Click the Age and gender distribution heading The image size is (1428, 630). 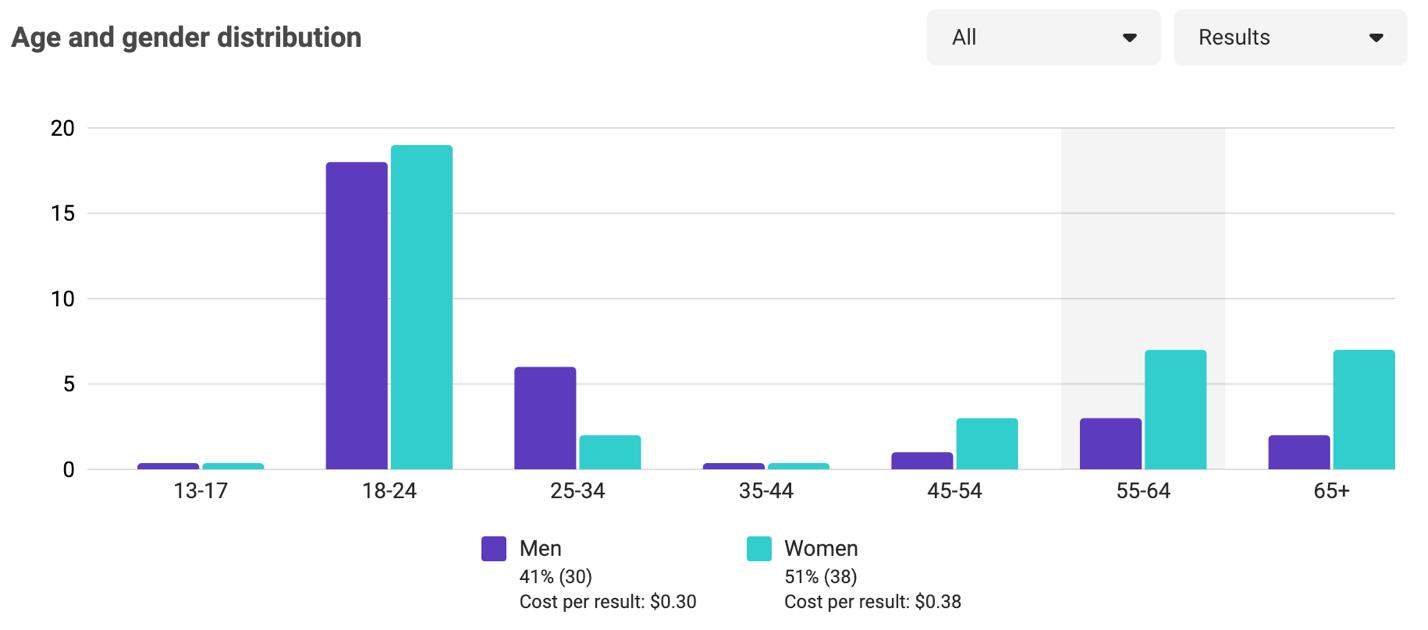[x=186, y=38]
